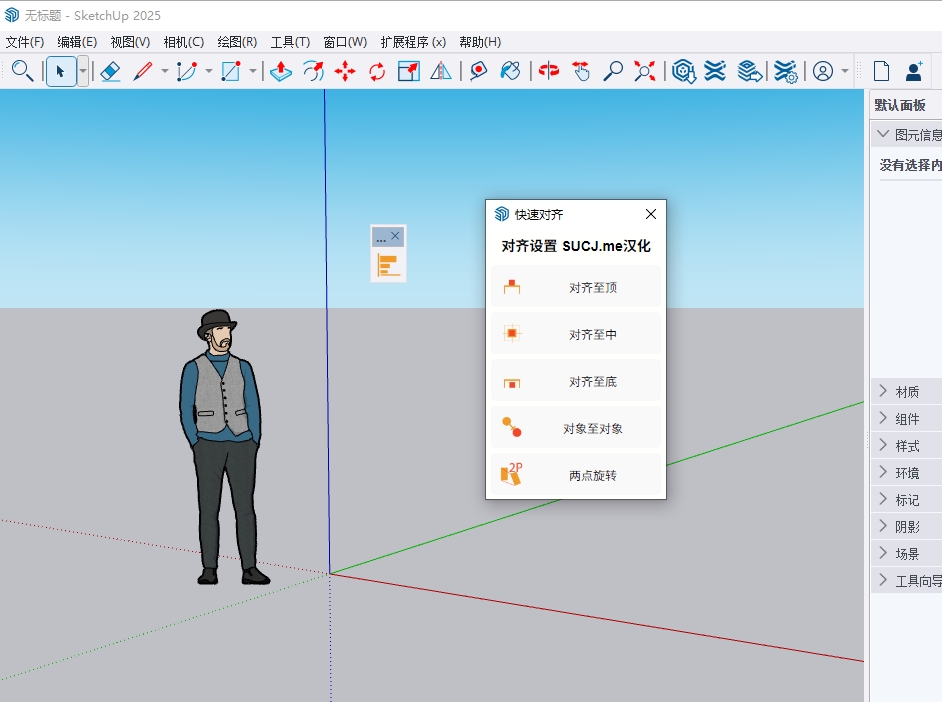The height and width of the screenshot is (702, 942).
Task: Open the 窗口(W) menu
Action: tap(345, 42)
